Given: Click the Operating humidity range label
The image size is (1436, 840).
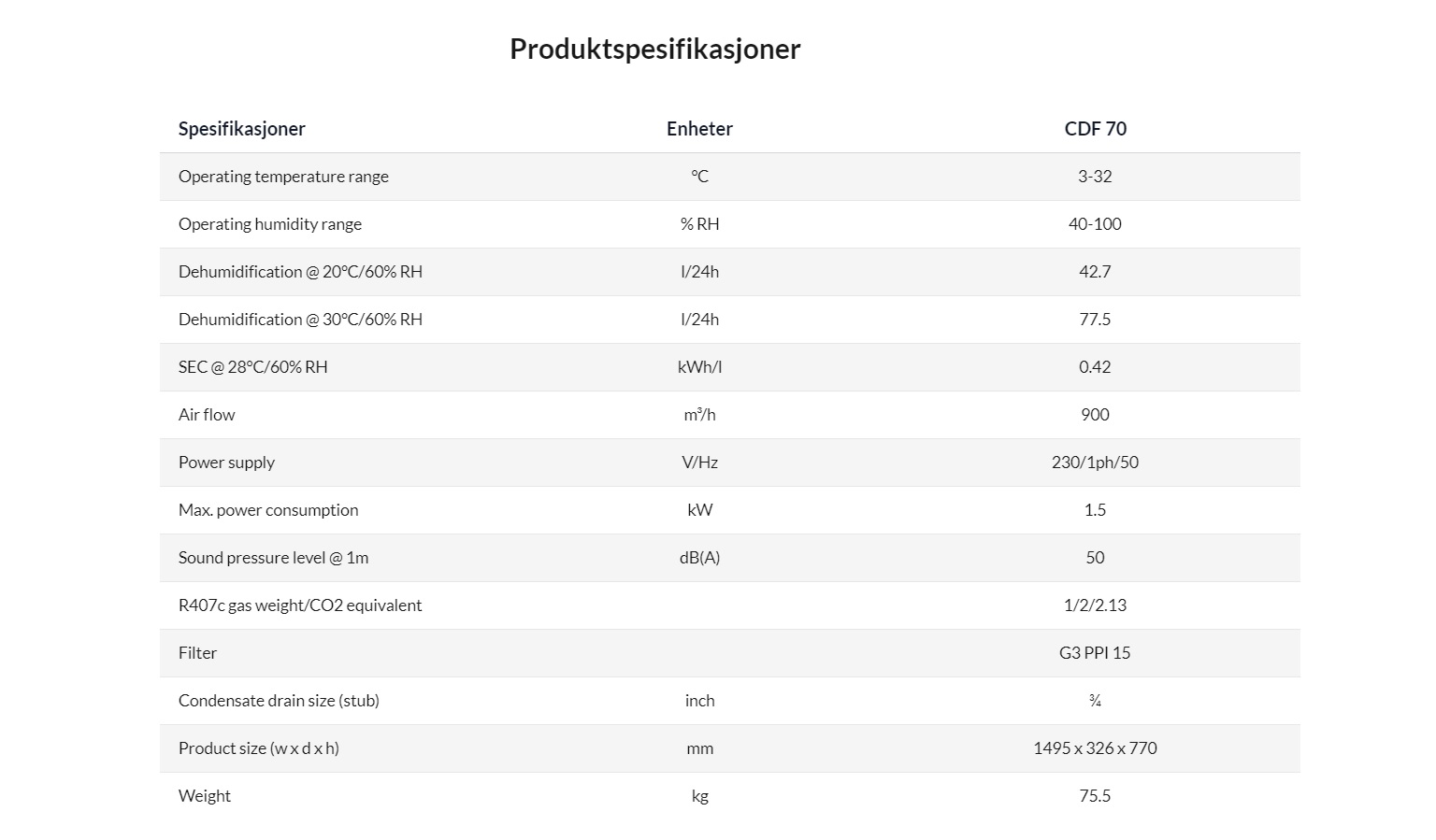Looking at the screenshot, I should click(x=270, y=224).
